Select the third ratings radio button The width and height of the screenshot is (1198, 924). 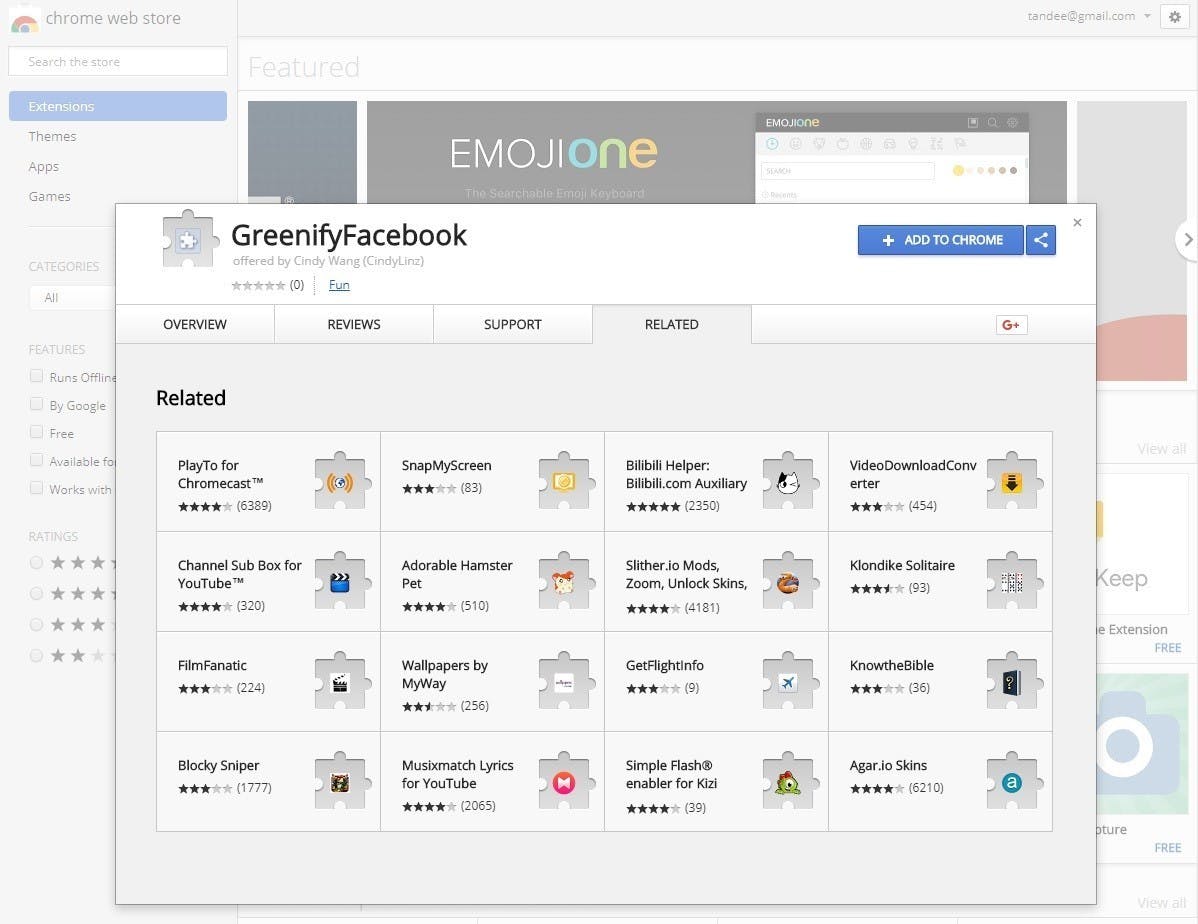36,625
